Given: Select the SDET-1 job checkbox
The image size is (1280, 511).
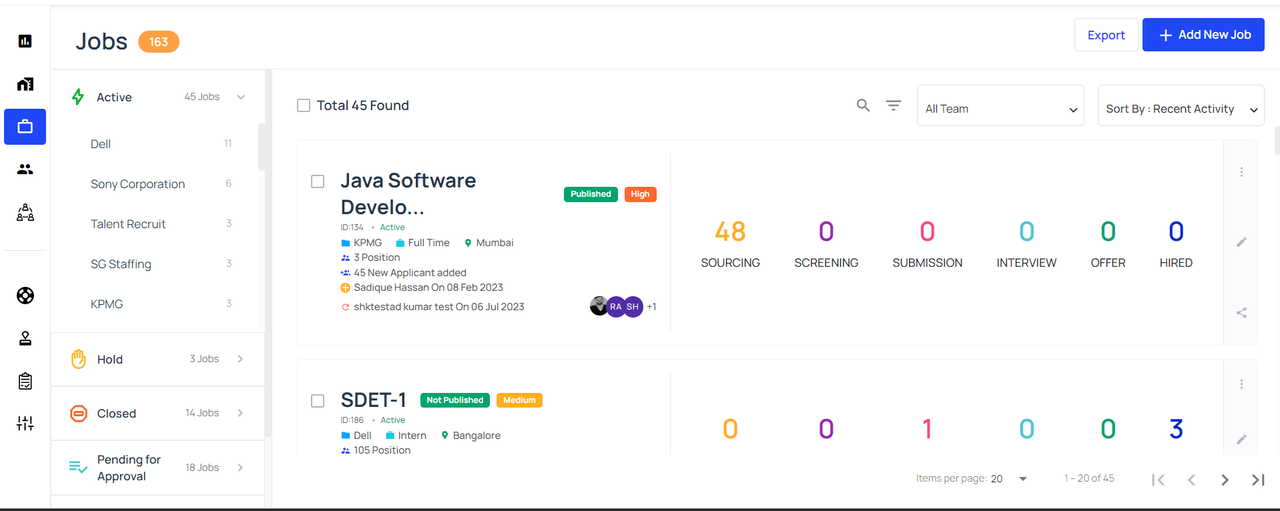Looking at the screenshot, I should coord(318,401).
